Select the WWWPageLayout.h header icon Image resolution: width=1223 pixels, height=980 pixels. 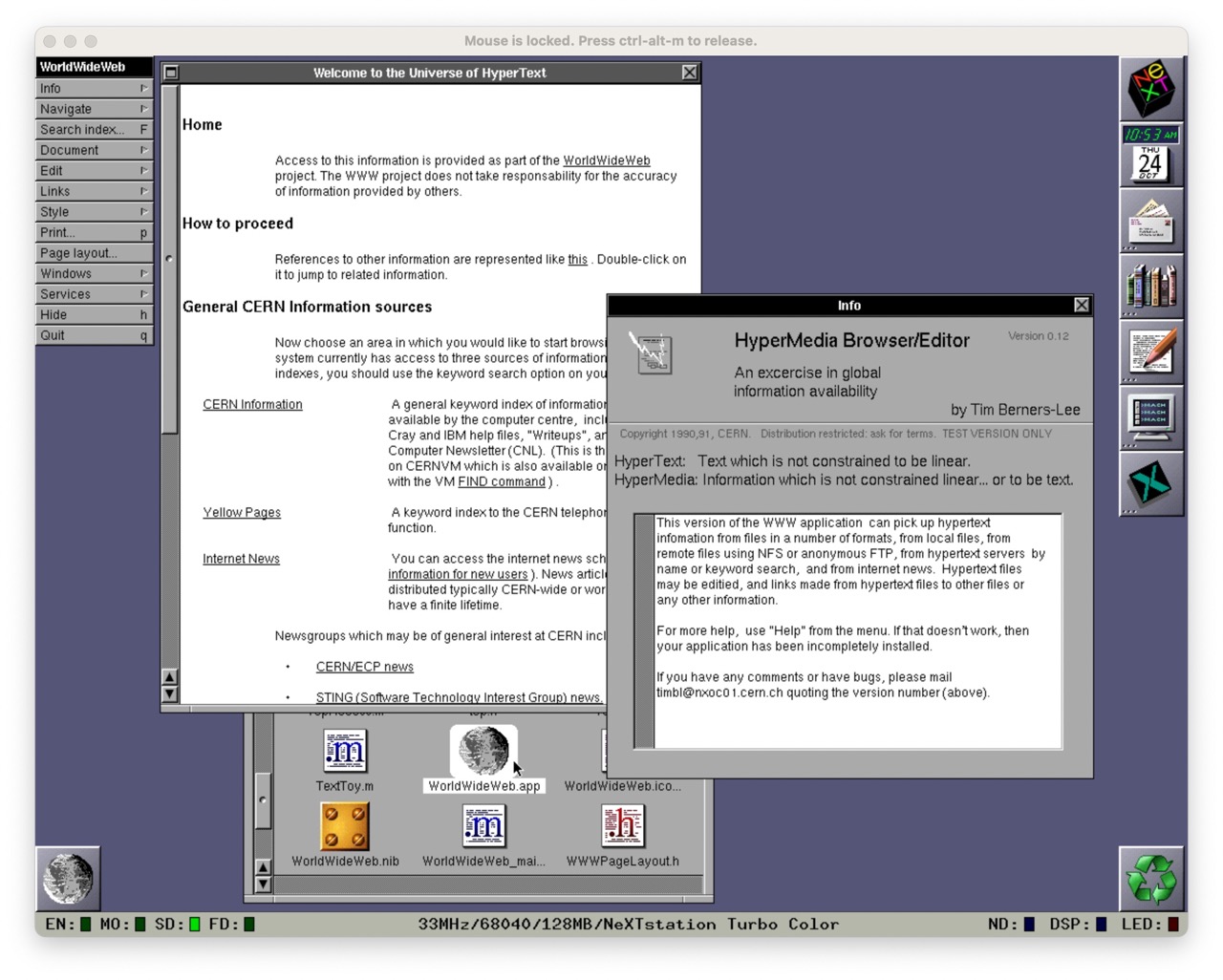pos(623,826)
